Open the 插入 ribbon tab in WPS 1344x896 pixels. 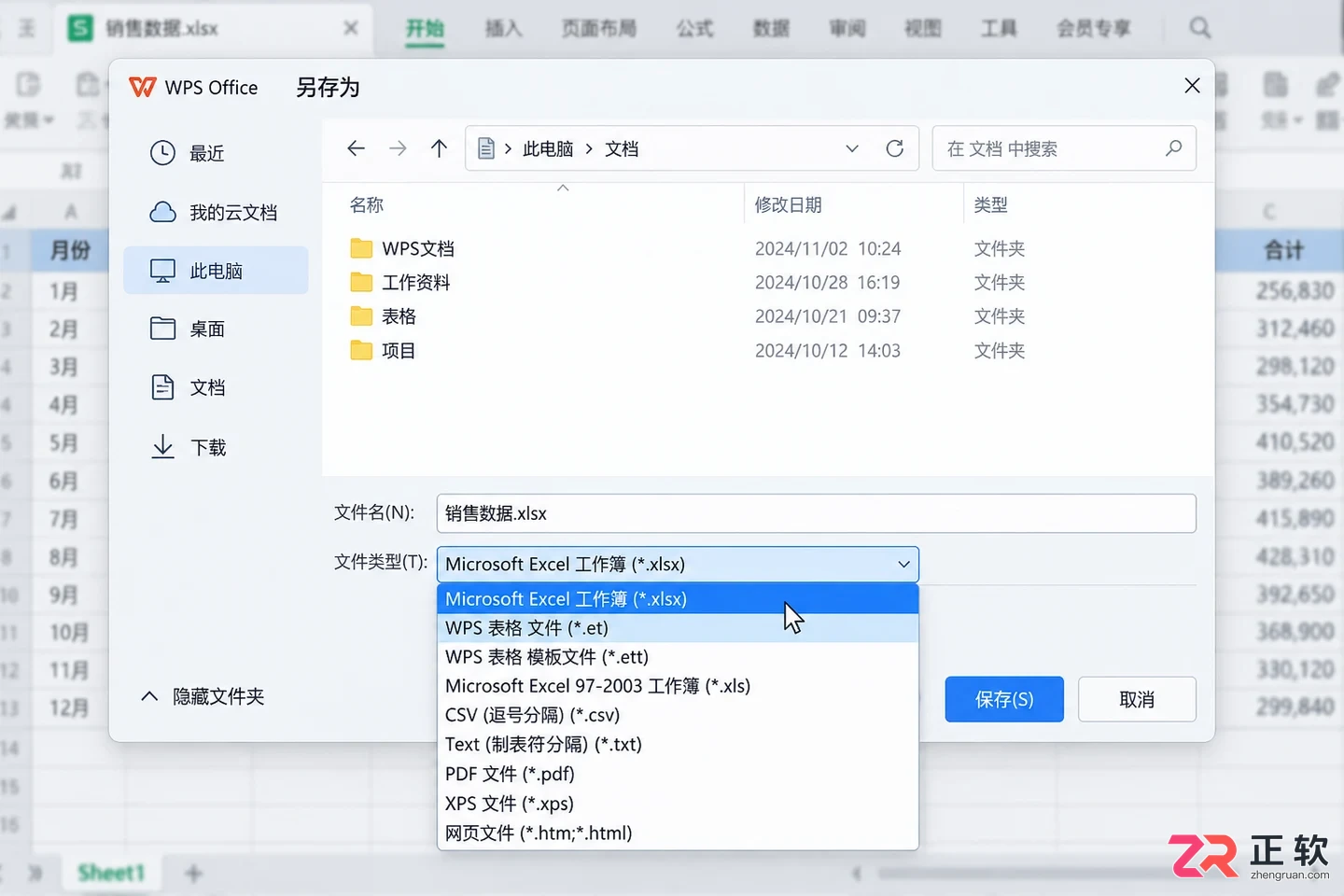(503, 28)
